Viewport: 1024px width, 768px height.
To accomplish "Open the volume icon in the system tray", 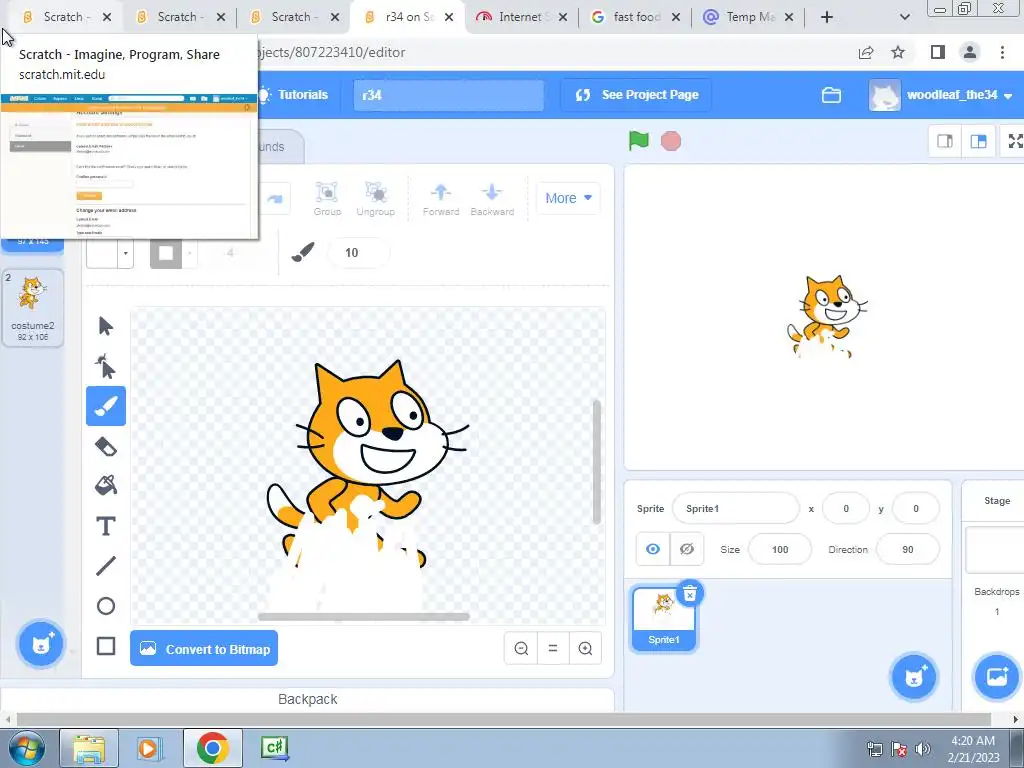I will [x=922, y=748].
